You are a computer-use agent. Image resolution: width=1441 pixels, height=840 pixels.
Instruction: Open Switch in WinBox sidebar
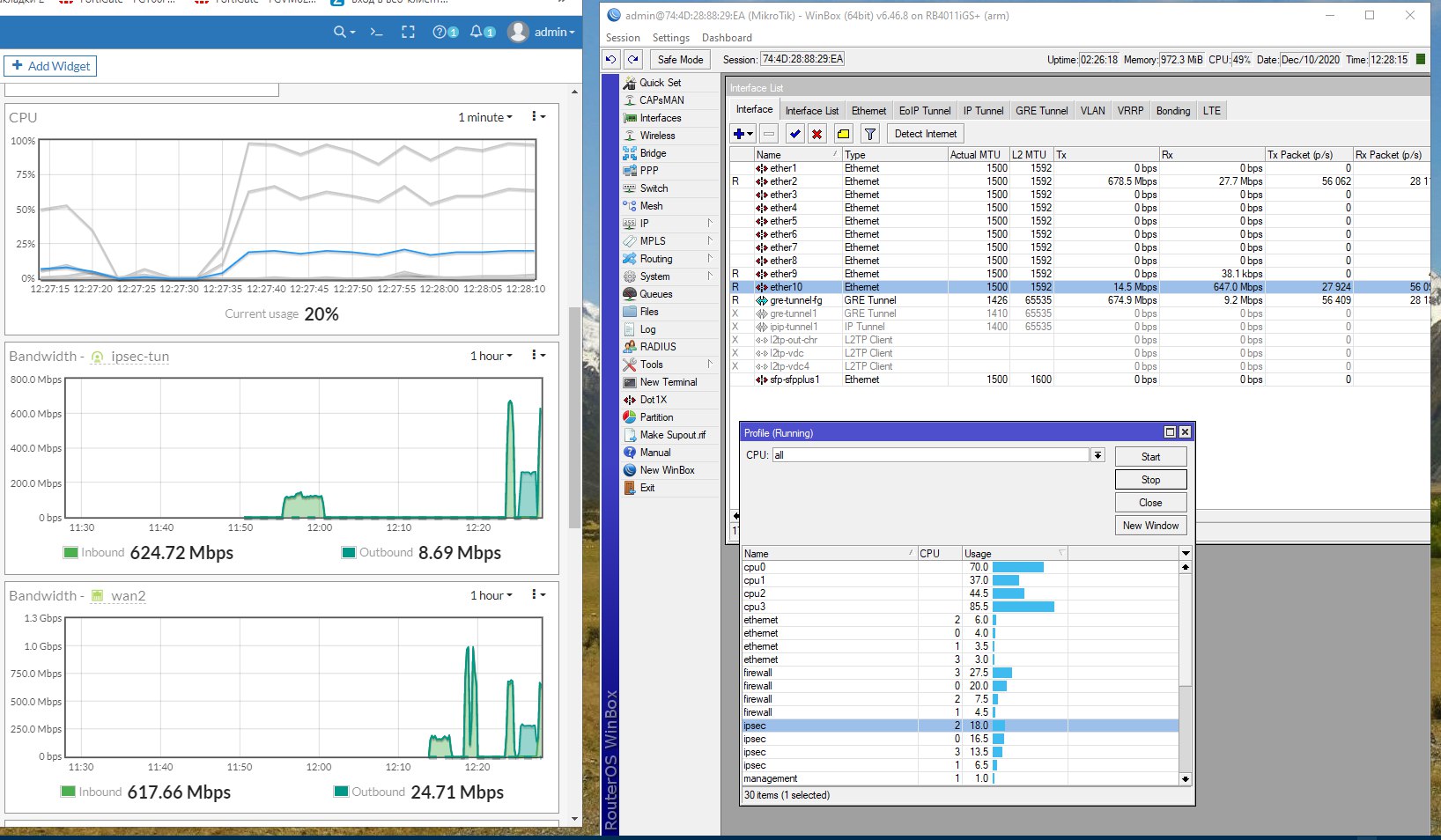(x=654, y=188)
